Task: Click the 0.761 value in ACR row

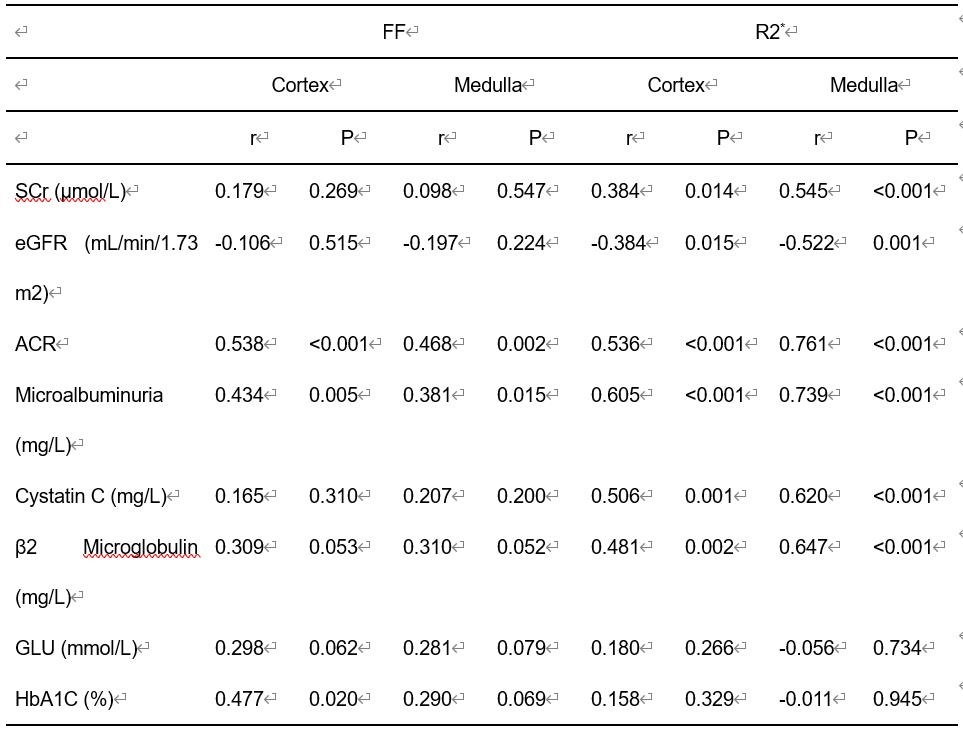Action: point(803,344)
